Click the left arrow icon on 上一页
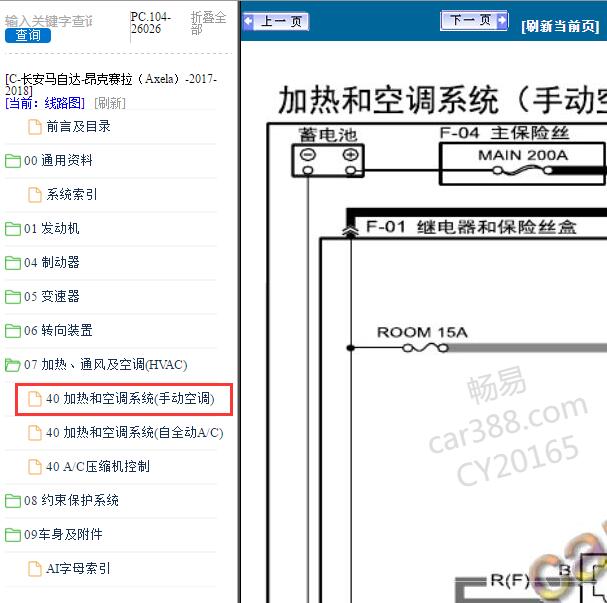 [x=249, y=22]
